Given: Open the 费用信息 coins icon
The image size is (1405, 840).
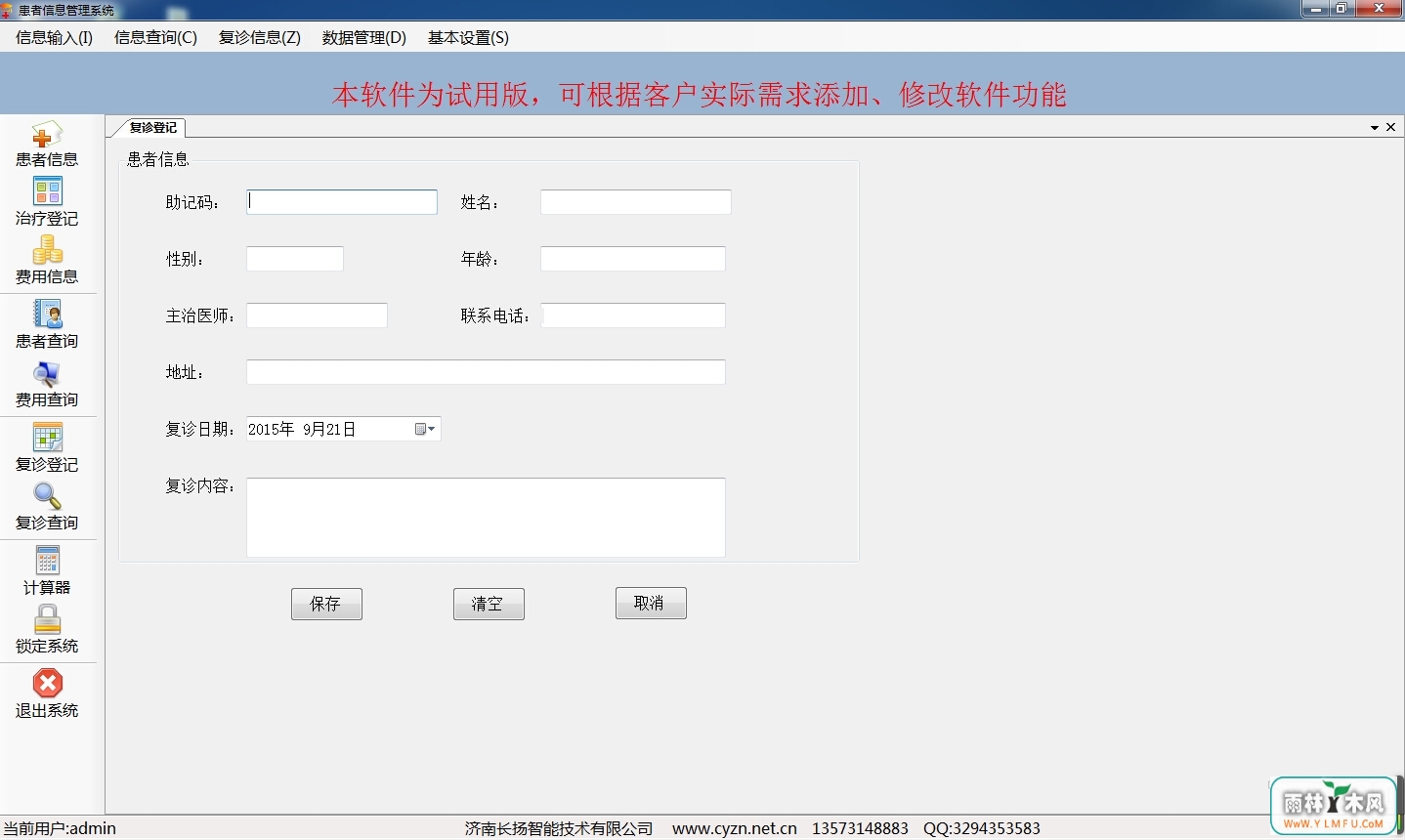Looking at the screenshot, I should (x=47, y=250).
